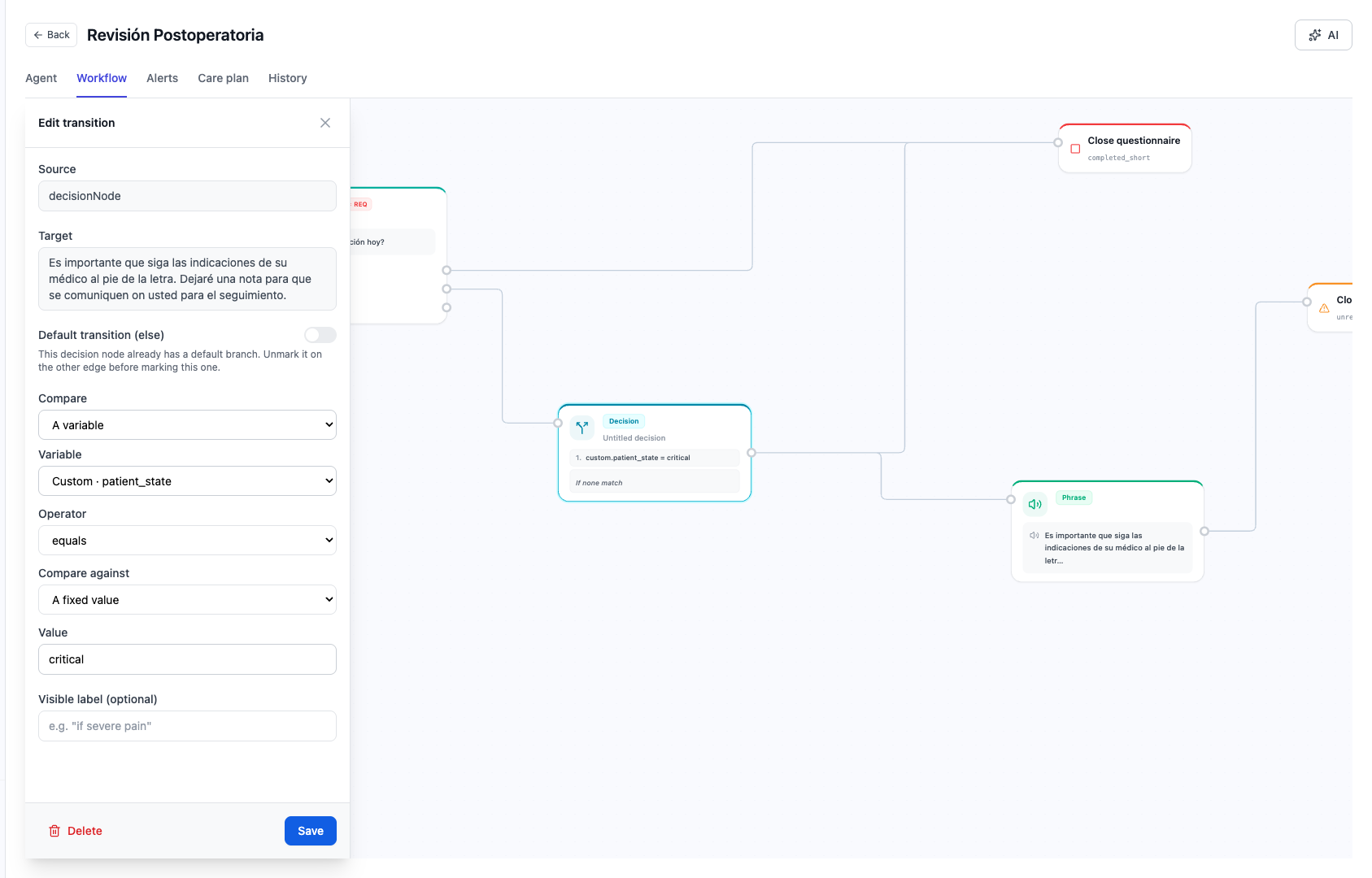Toggle Default transition (else) switch
The image size is (1372, 878).
(x=320, y=335)
